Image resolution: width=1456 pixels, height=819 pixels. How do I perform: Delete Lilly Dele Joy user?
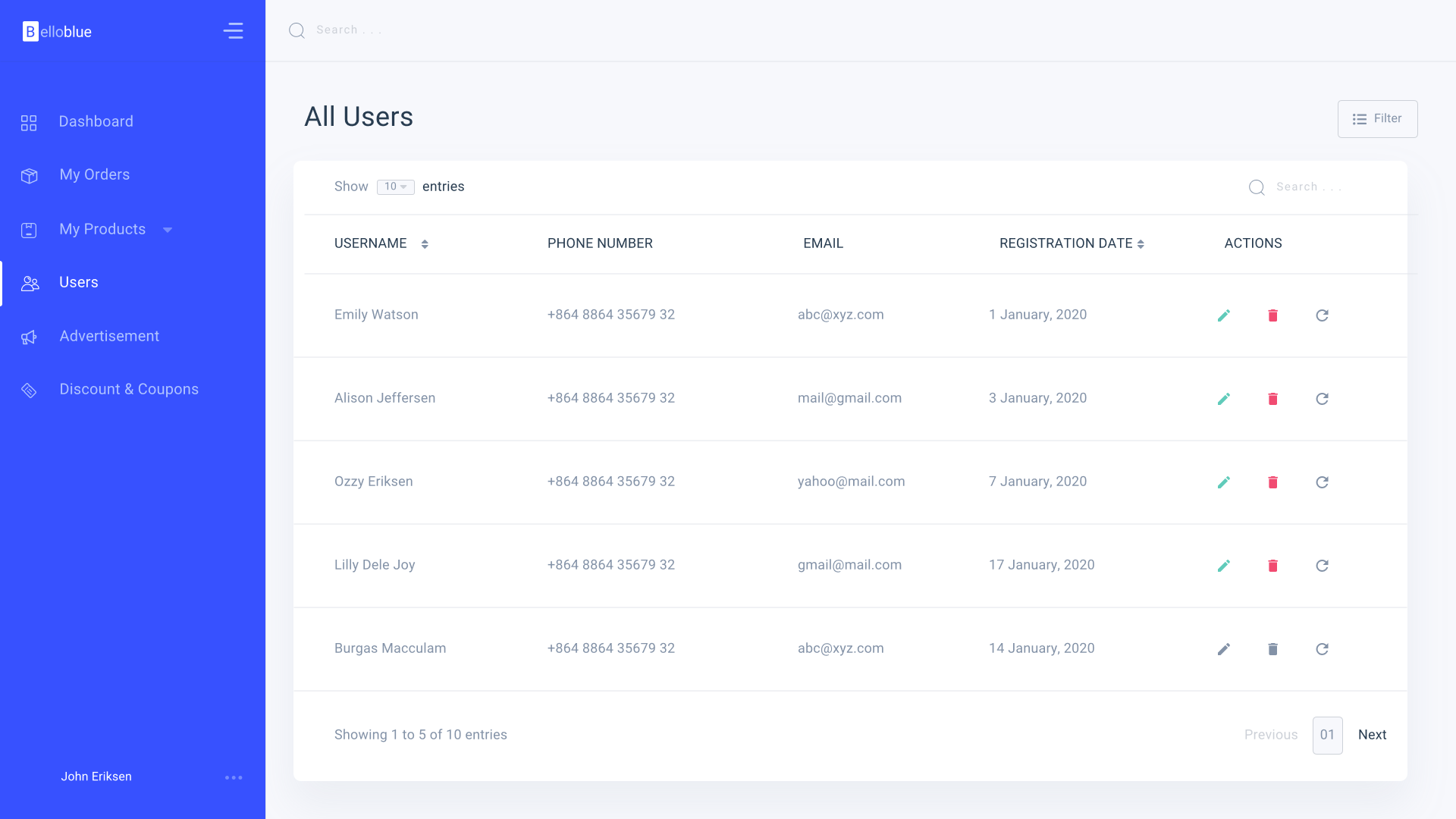(1273, 566)
